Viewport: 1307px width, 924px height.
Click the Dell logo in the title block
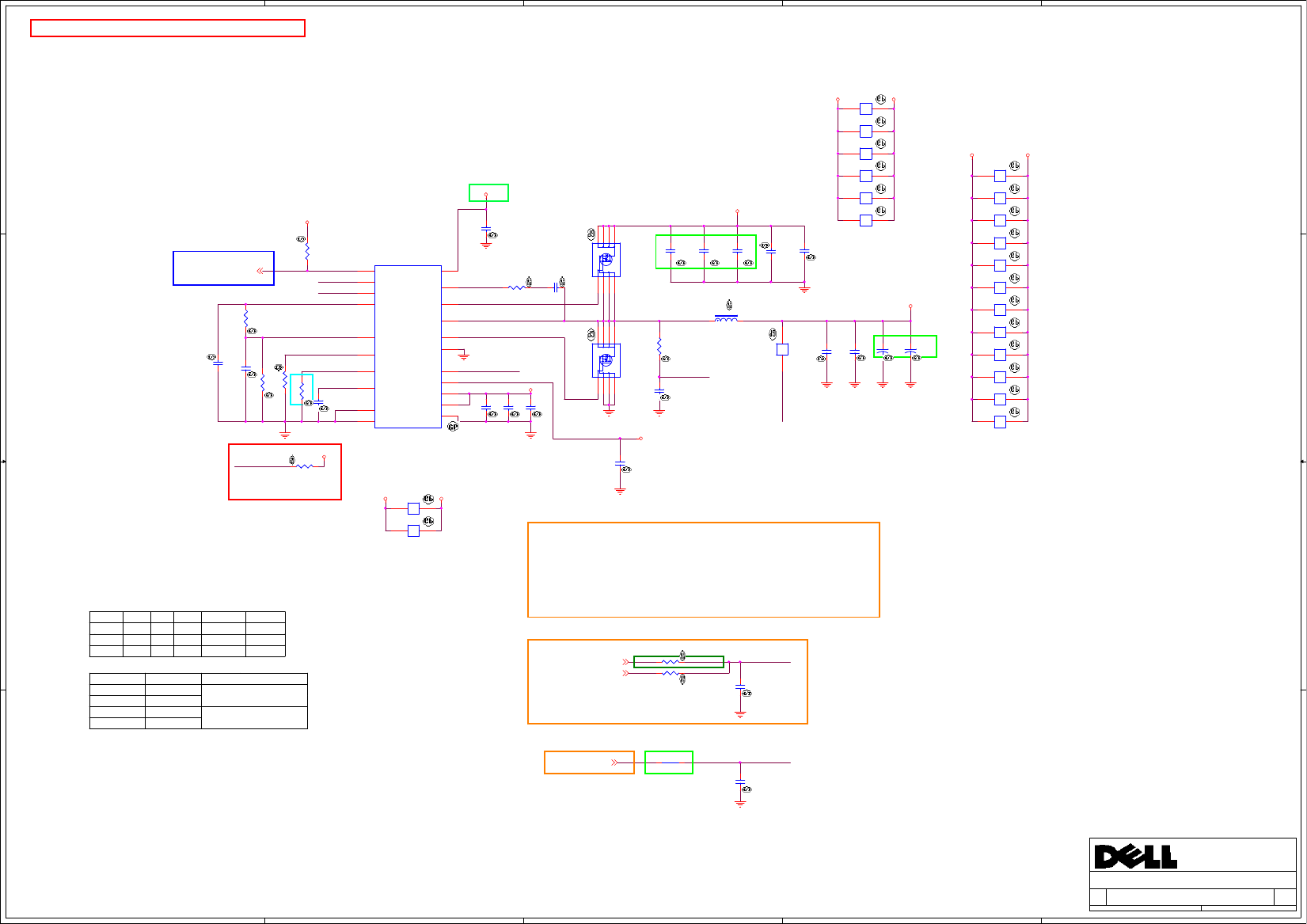click(x=1135, y=857)
